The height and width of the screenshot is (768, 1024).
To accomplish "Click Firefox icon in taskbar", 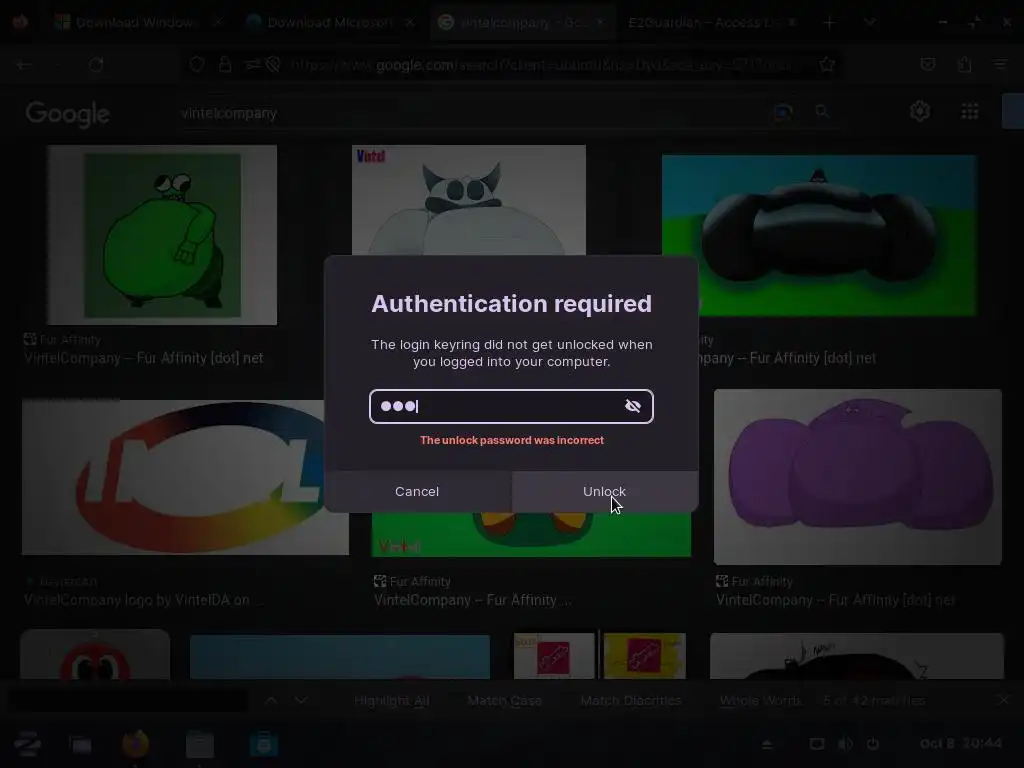I will [x=136, y=744].
